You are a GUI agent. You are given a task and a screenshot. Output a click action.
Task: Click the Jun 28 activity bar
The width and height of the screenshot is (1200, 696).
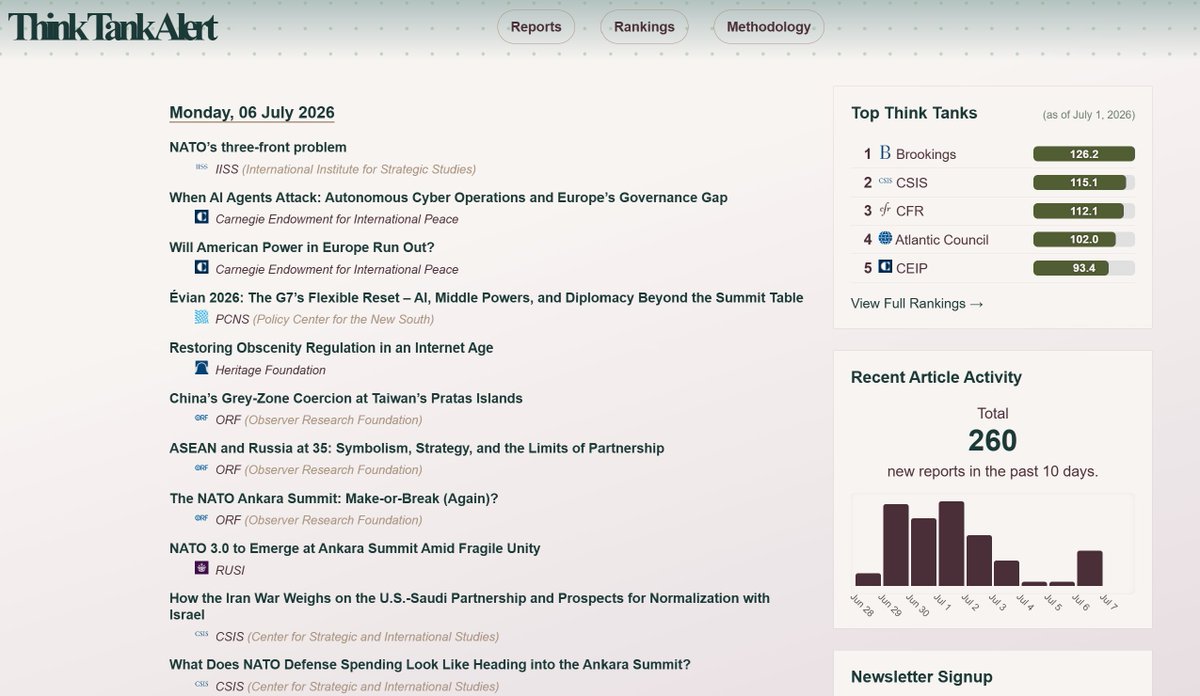[868, 579]
